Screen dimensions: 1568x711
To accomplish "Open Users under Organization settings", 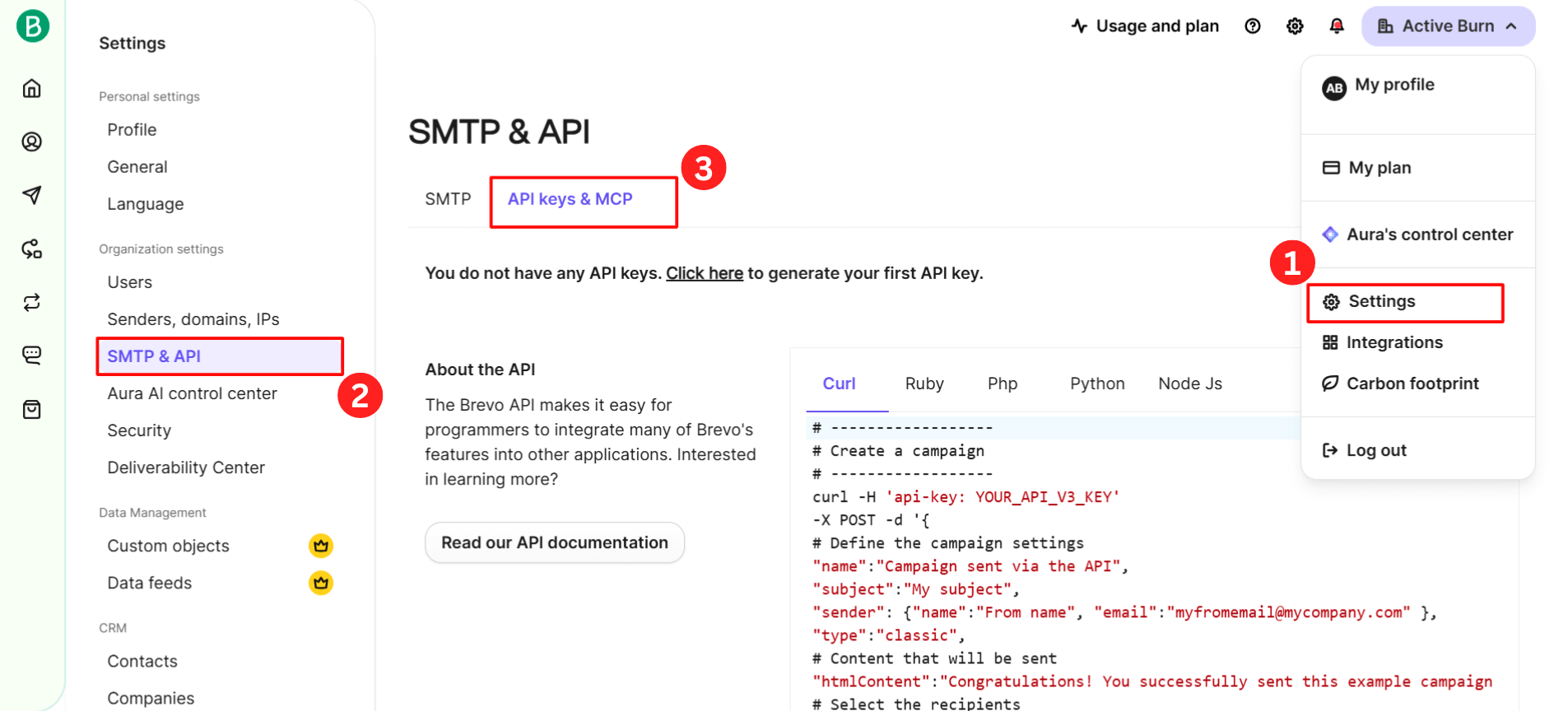I will [x=130, y=281].
